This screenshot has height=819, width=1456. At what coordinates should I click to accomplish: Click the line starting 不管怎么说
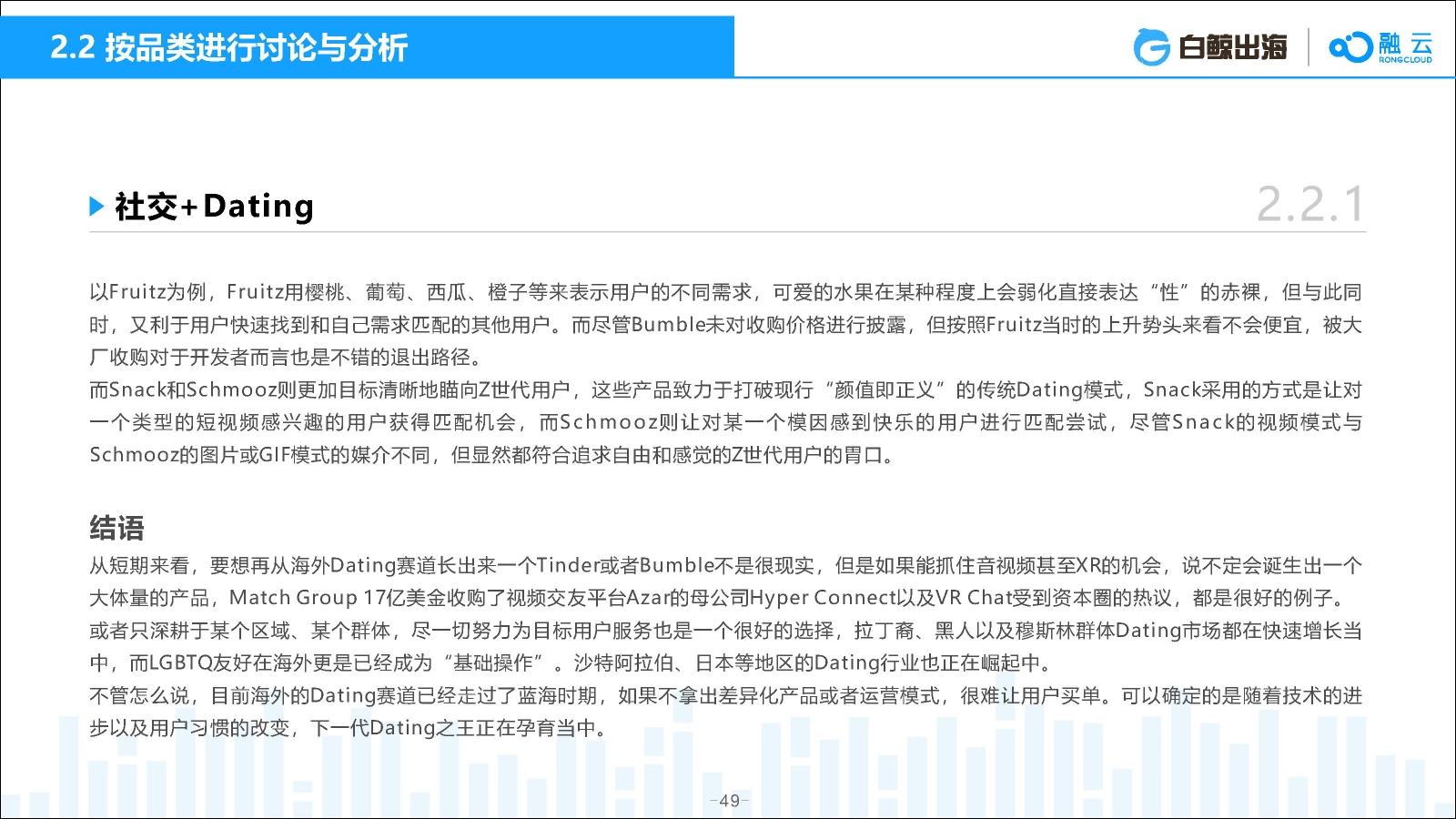[725, 696]
